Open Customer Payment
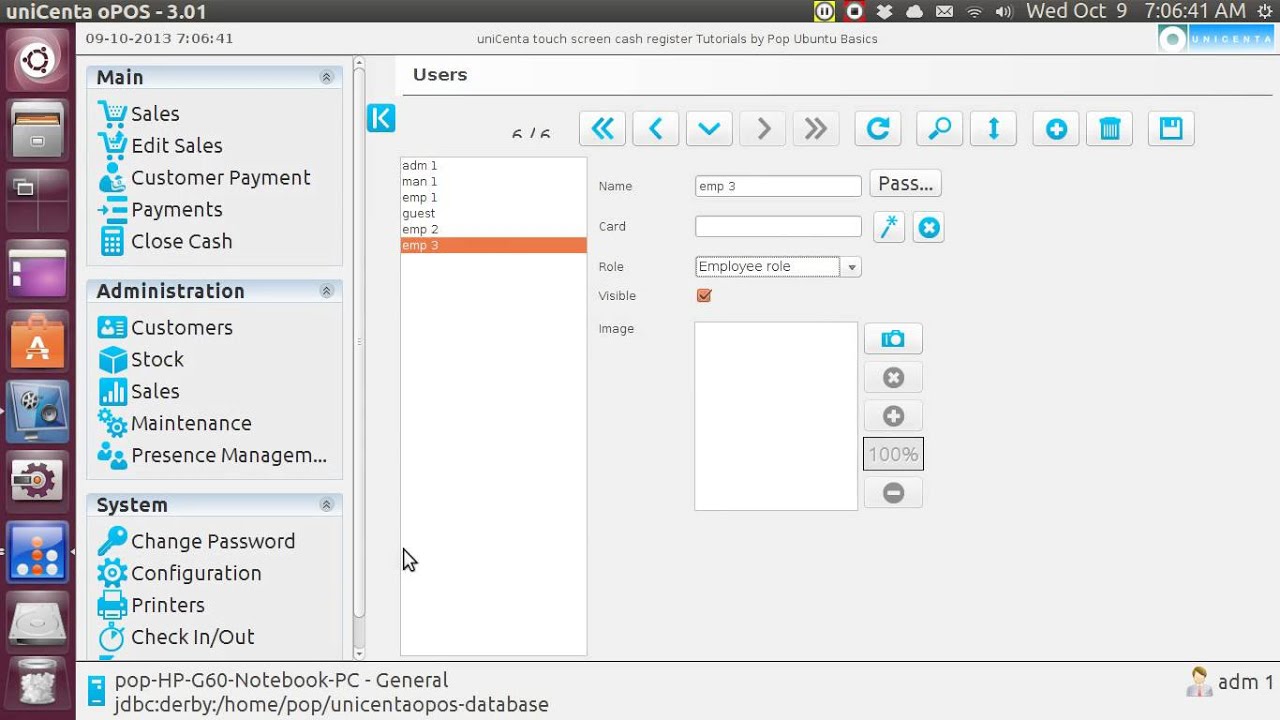Screen dimensions: 1280x720 pos(204,178)
